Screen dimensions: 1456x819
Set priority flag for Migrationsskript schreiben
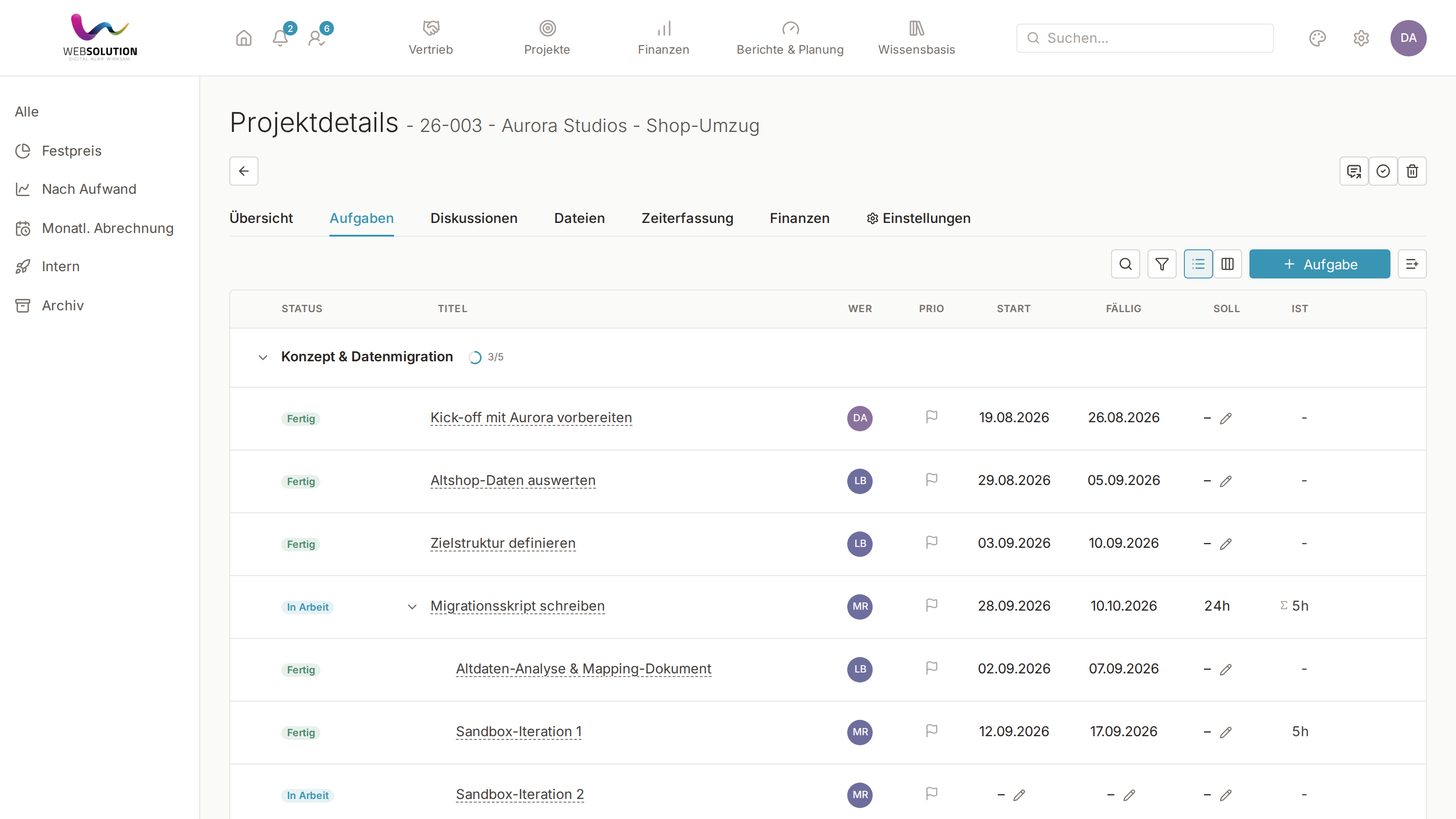(931, 605)
